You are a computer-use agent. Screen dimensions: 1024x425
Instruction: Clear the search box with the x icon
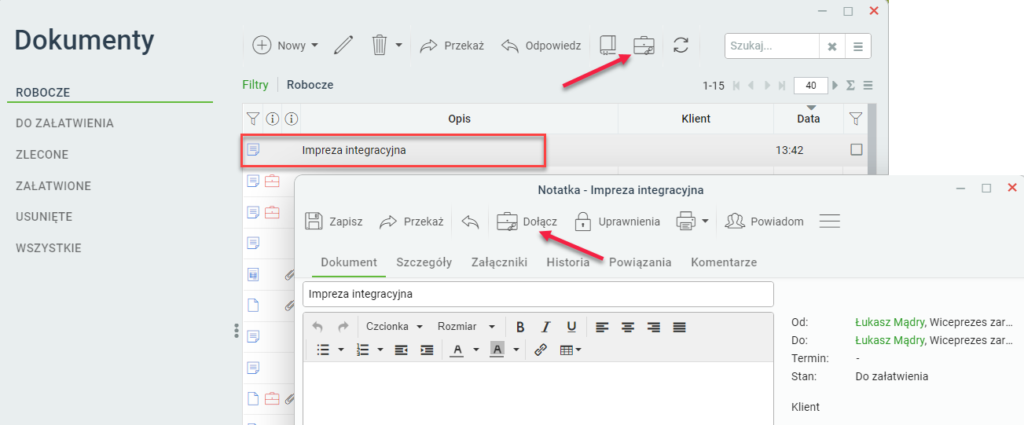click(832, 46)
